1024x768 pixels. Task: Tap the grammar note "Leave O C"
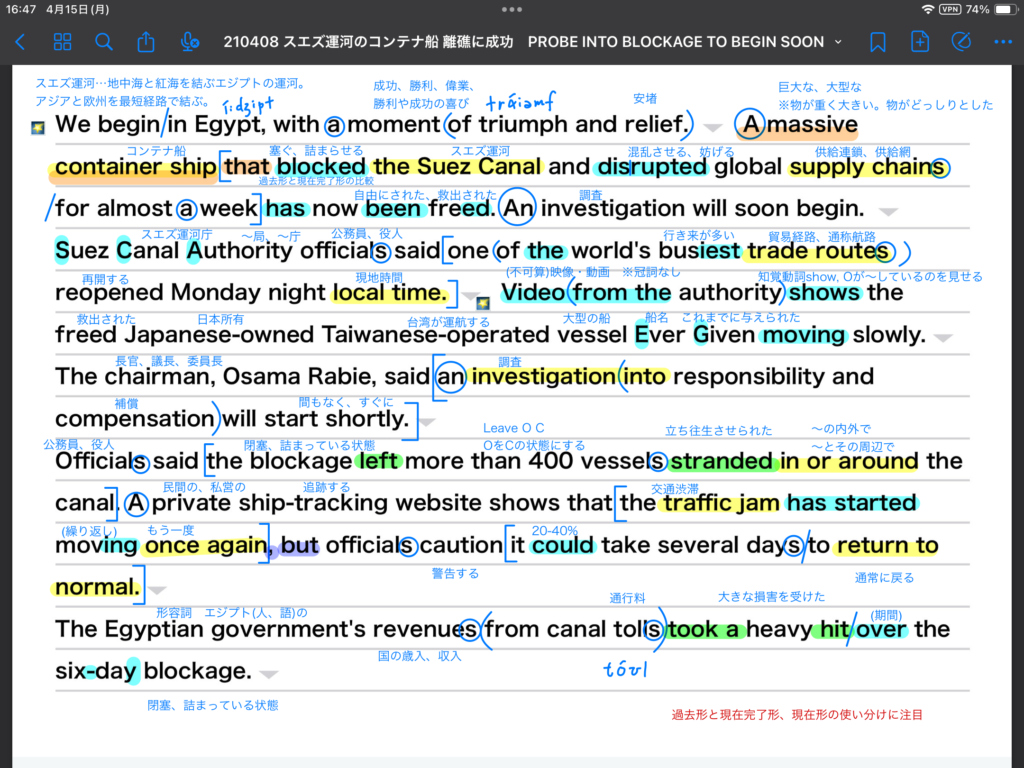tap(513, 428)
